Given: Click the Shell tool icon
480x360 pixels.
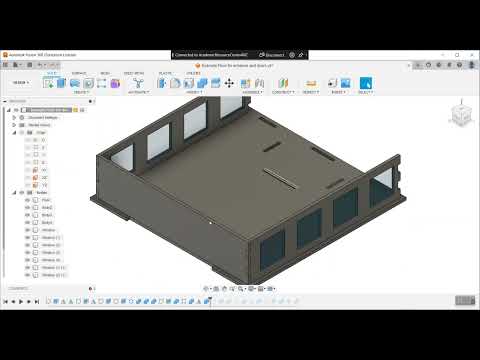Looking at the screenshot, I should tap(189, 83).
